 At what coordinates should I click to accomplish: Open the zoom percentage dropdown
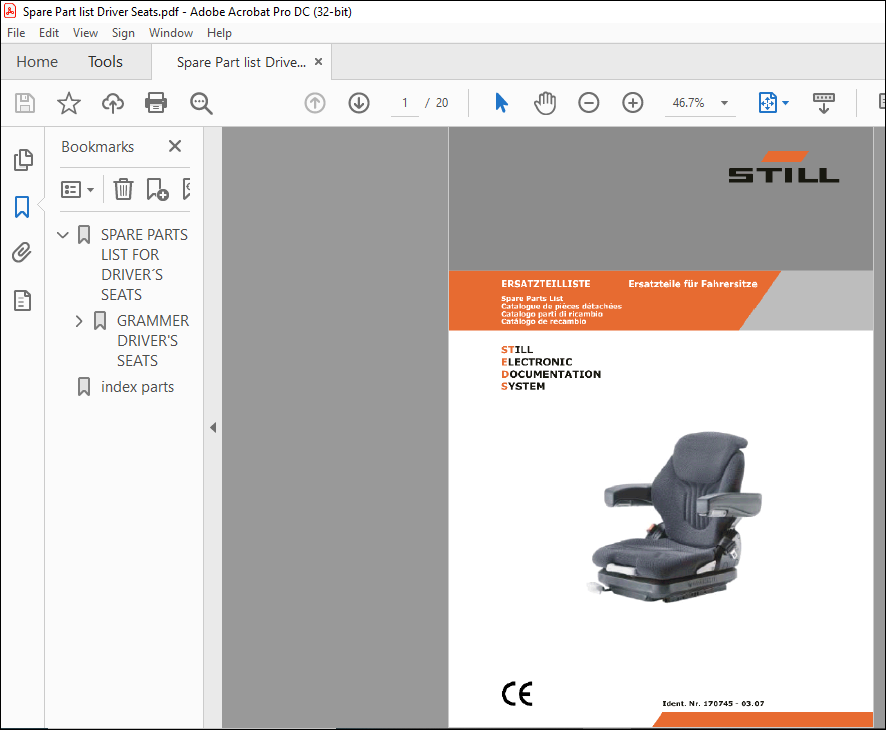pos(724,103)
